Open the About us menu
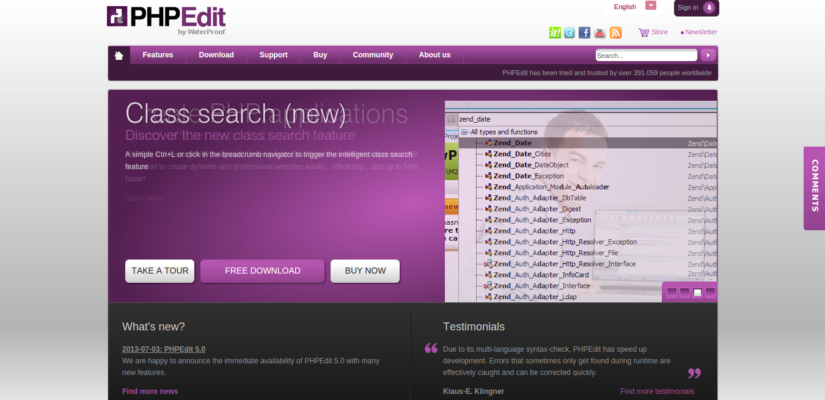The height and width of the screenshot is (400, 825). click(435, 55)
